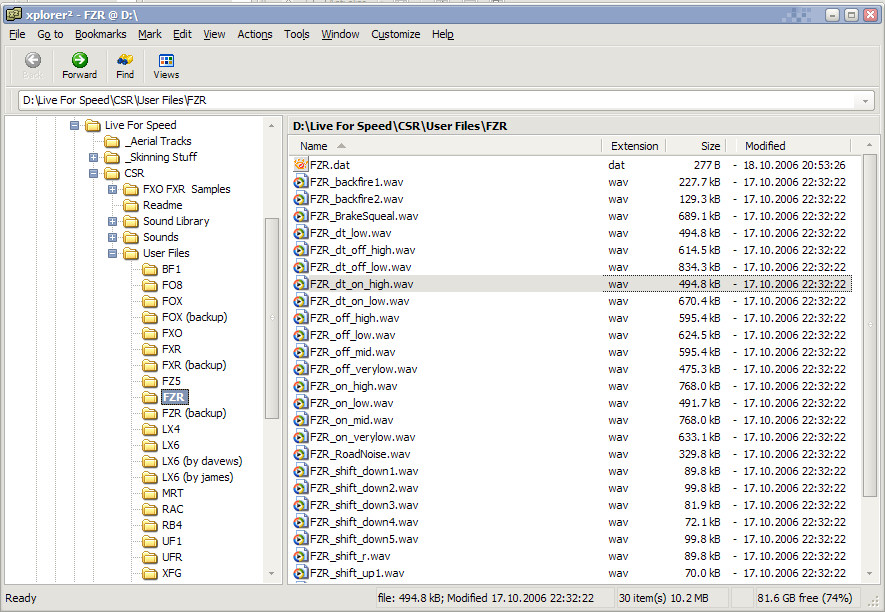The height and width of the screenshot is (612, 885).
Task: Click the address bar path field
Action: pyautogui.click(x=439, y=100)
